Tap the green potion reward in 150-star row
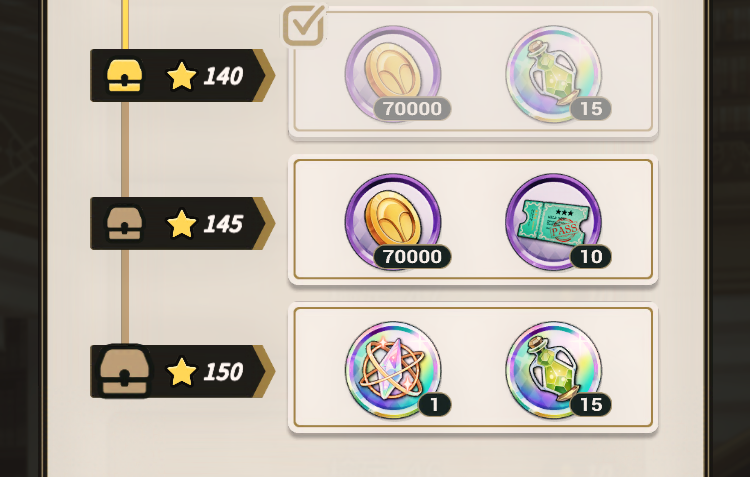Image resolution: width=750 pixels, height=477 pixels. click(554, 369)
